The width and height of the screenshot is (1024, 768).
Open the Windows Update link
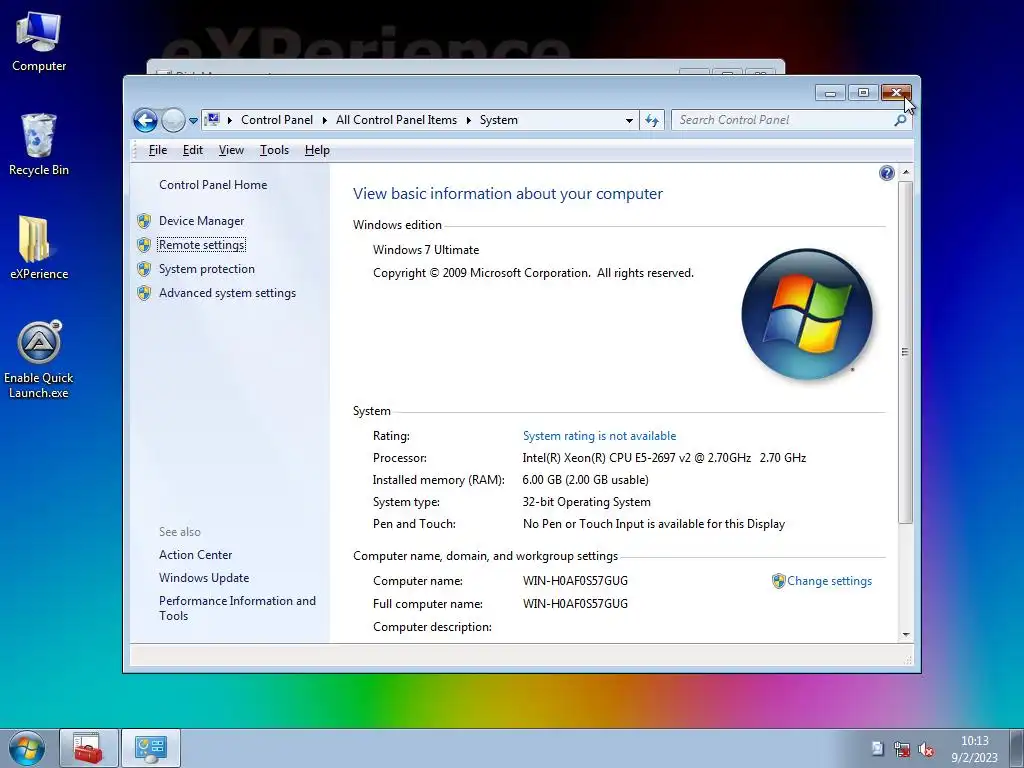click(x=204, y=578)
